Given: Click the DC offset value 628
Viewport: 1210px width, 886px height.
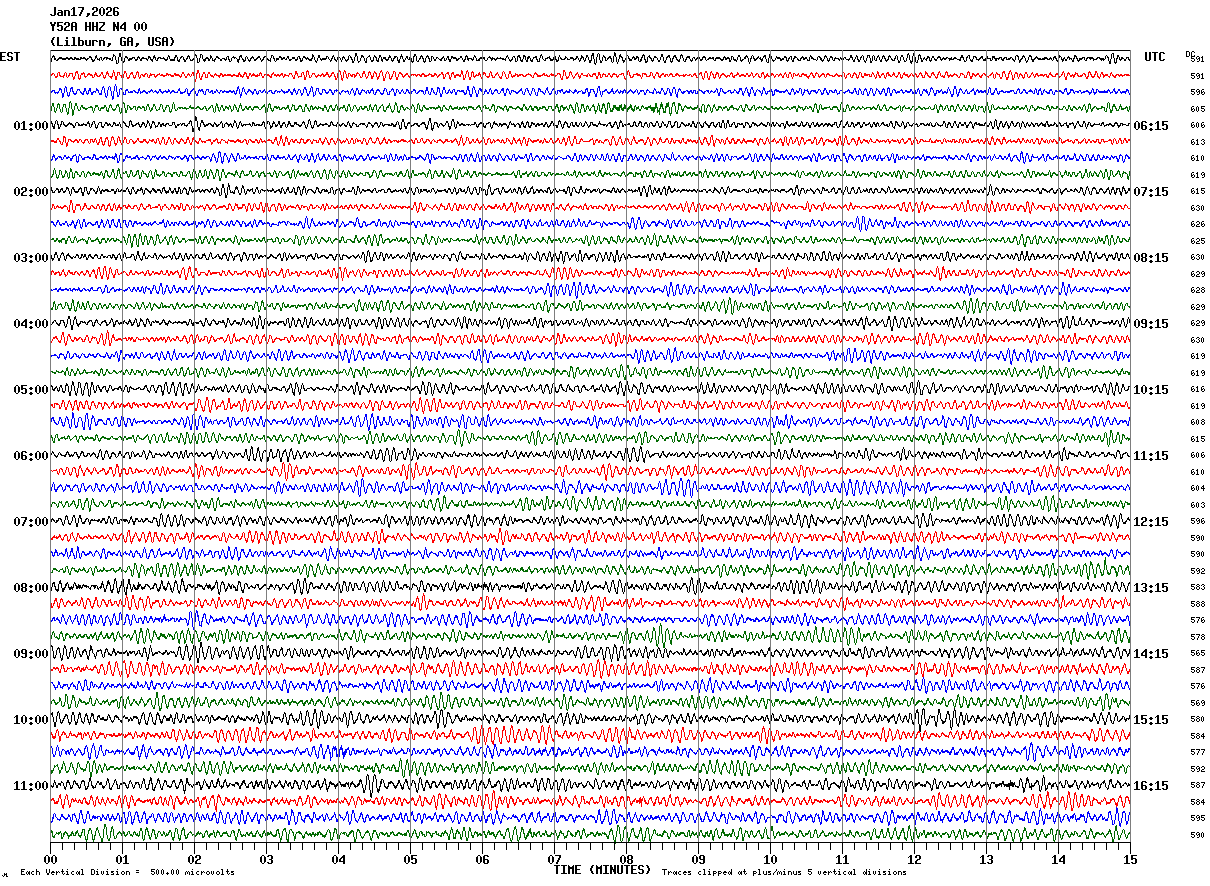Looking at the screenshot, I should (1197, 290).
